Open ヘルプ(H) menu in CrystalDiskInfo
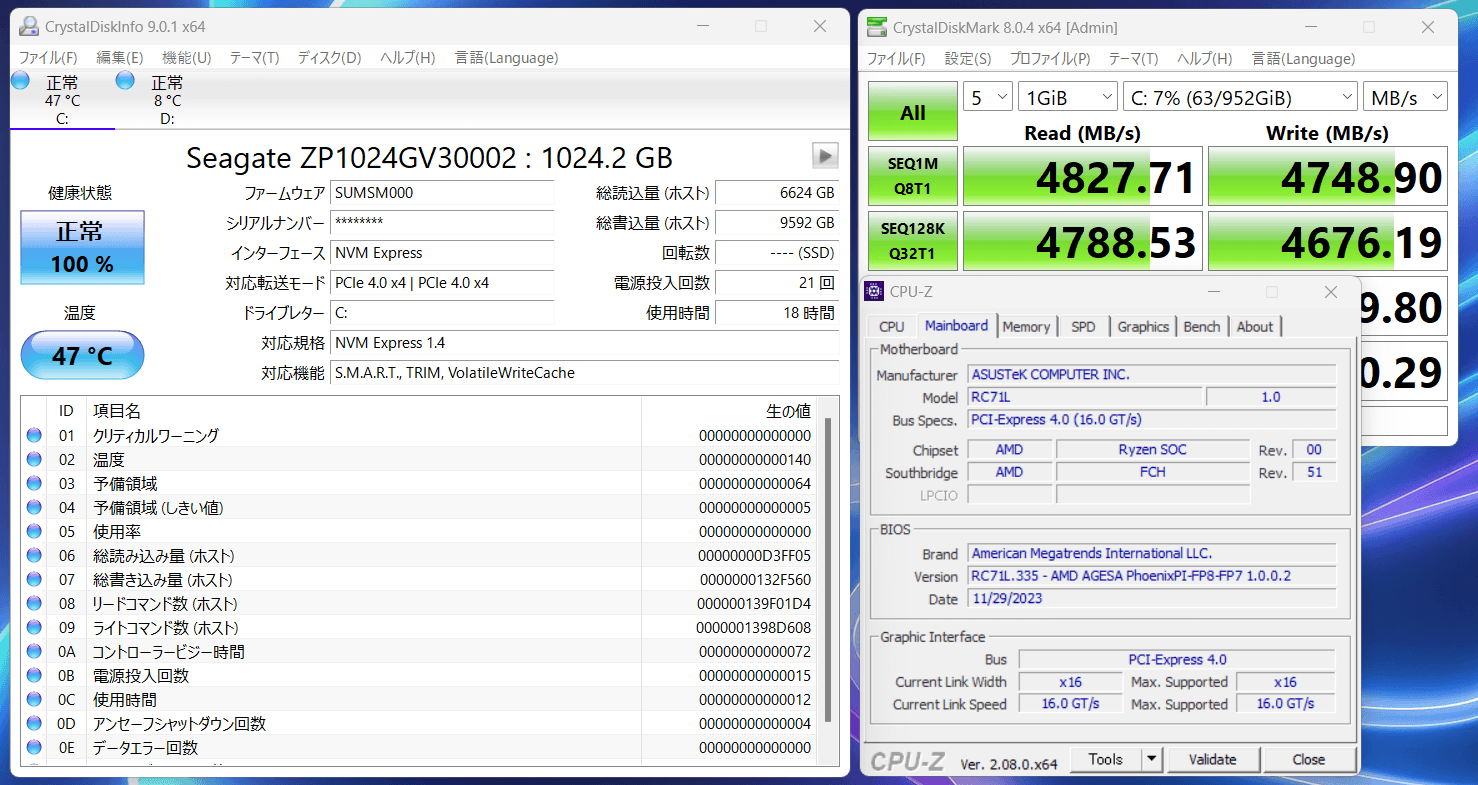This screenshot has width=1478, height=785. [x=408, y=58]
